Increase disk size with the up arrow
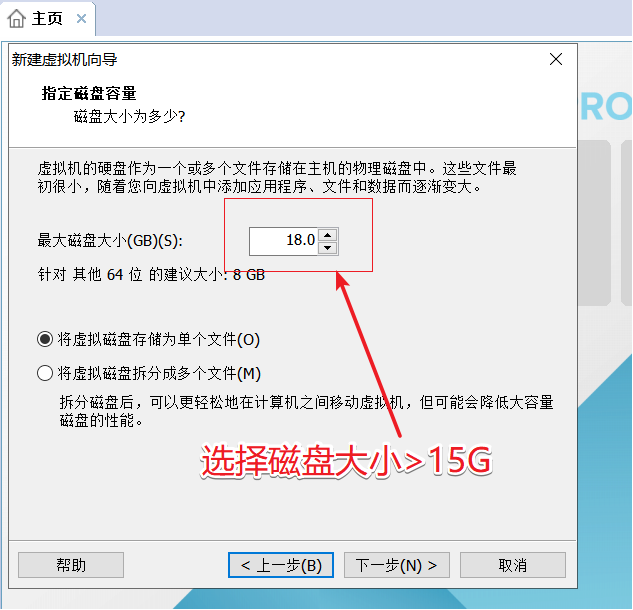Image resolution: width=633 pixels, height=610 pixels. (328, 235)
